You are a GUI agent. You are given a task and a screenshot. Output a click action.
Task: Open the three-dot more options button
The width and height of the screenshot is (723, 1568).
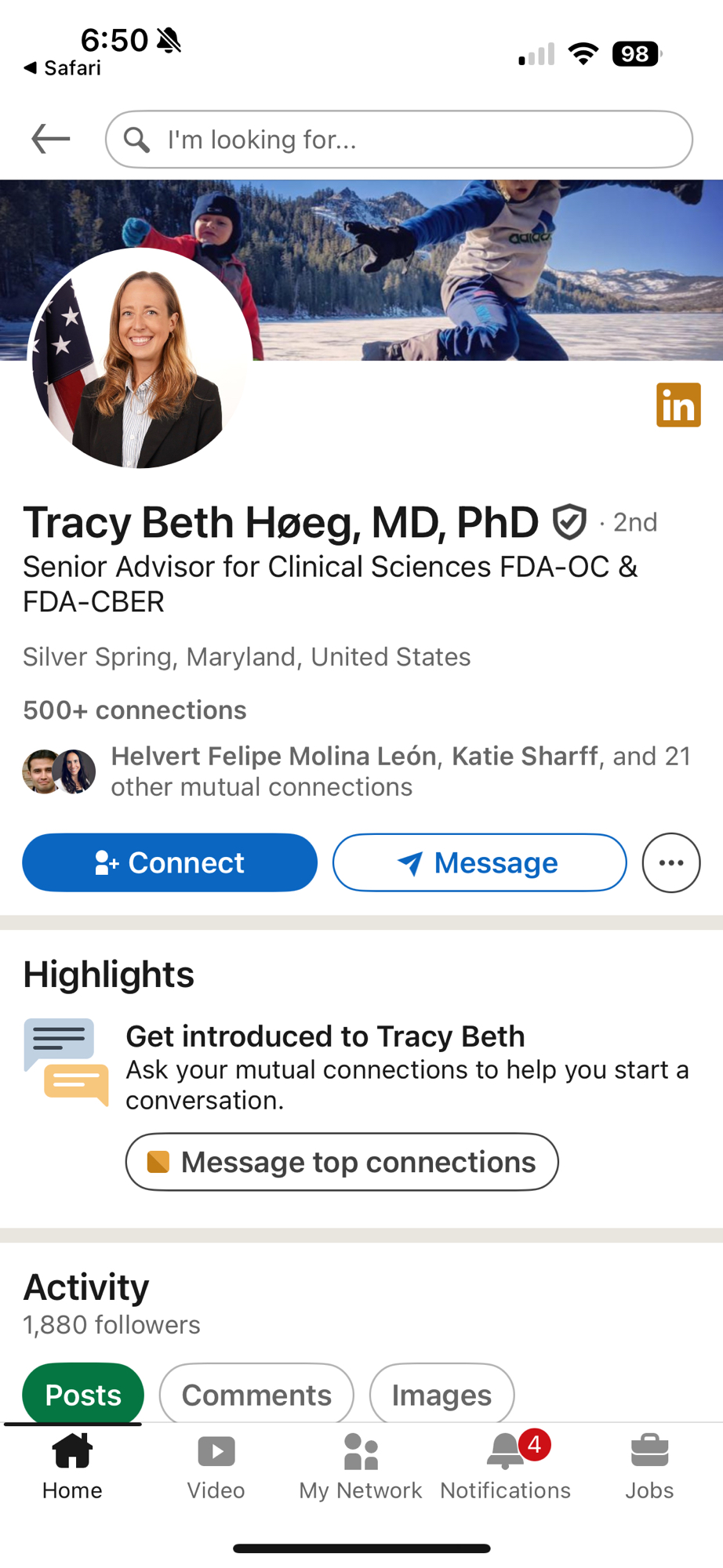point(671,862)
